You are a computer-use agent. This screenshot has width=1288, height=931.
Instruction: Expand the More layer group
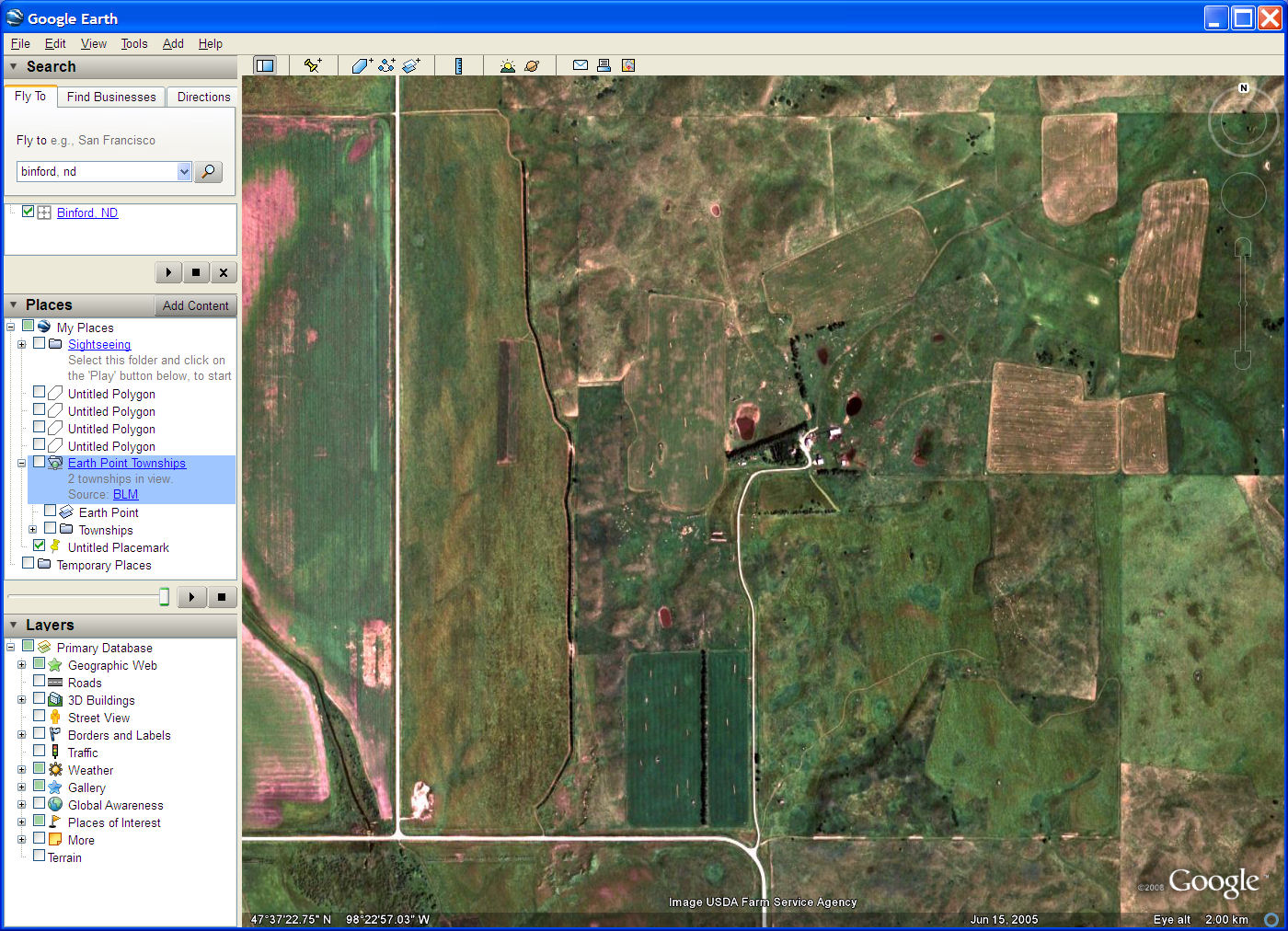tap(21, 839)
